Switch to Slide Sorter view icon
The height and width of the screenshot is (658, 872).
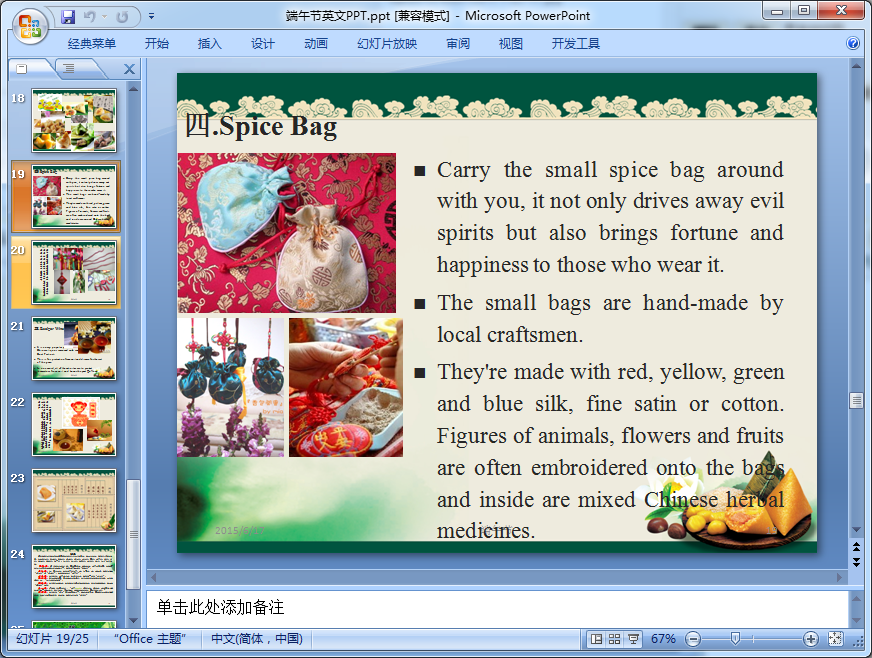[615, 639]
